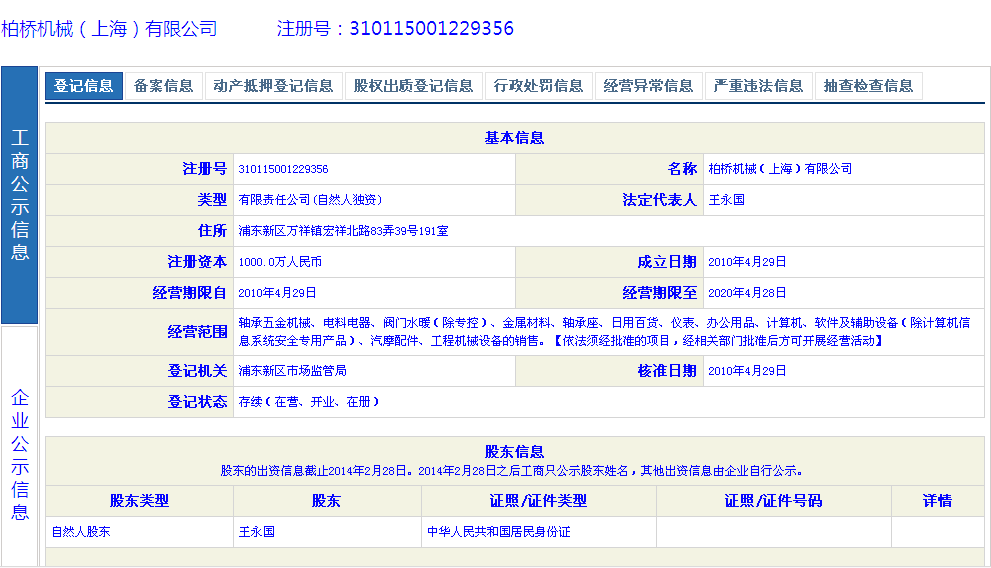Click the 法定代表人 value 王永国
991x568 pixels.
[726, 200]
